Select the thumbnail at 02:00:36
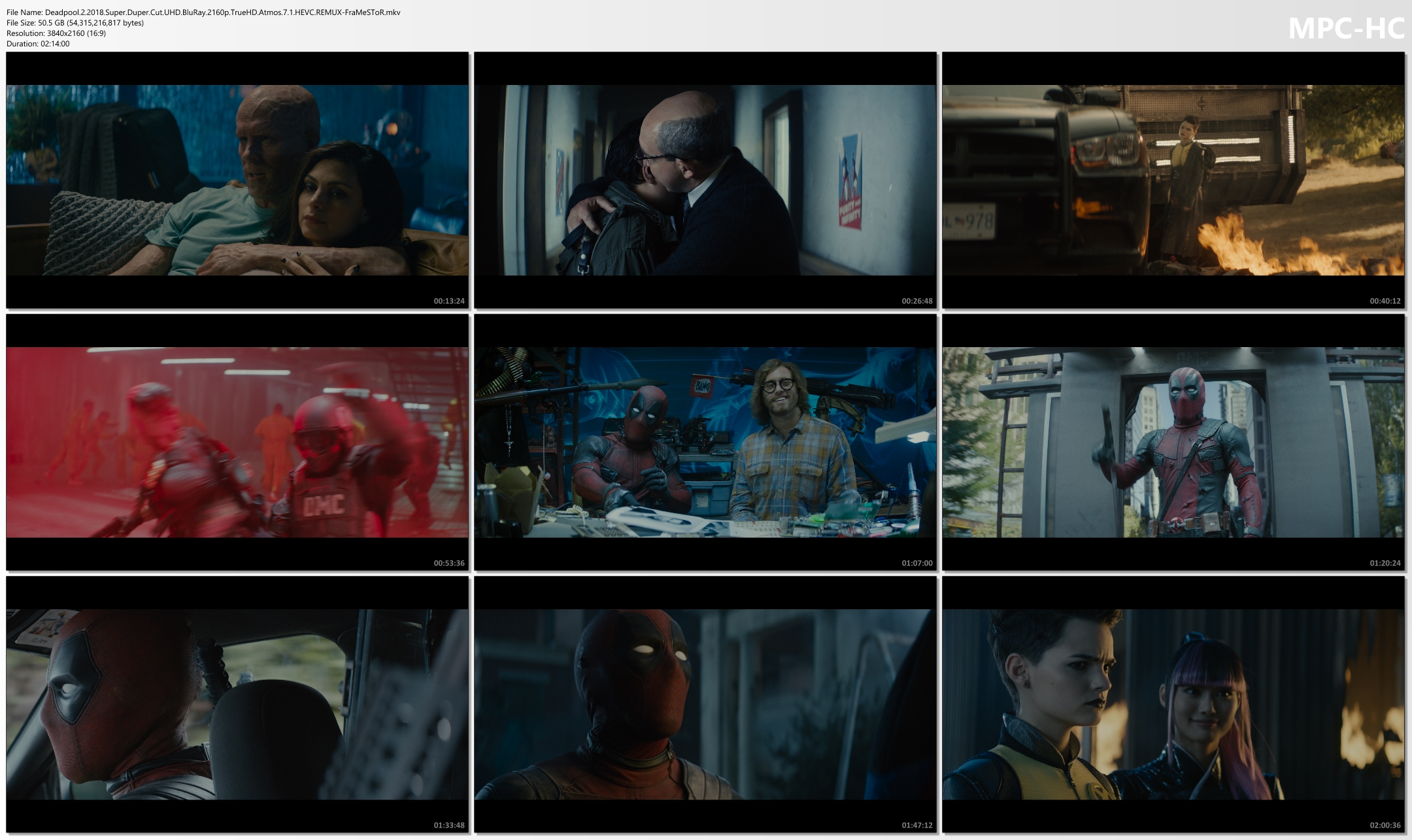Image resolution: width=1412 pixels, height=840 pixels. [x=1173, y=704]
